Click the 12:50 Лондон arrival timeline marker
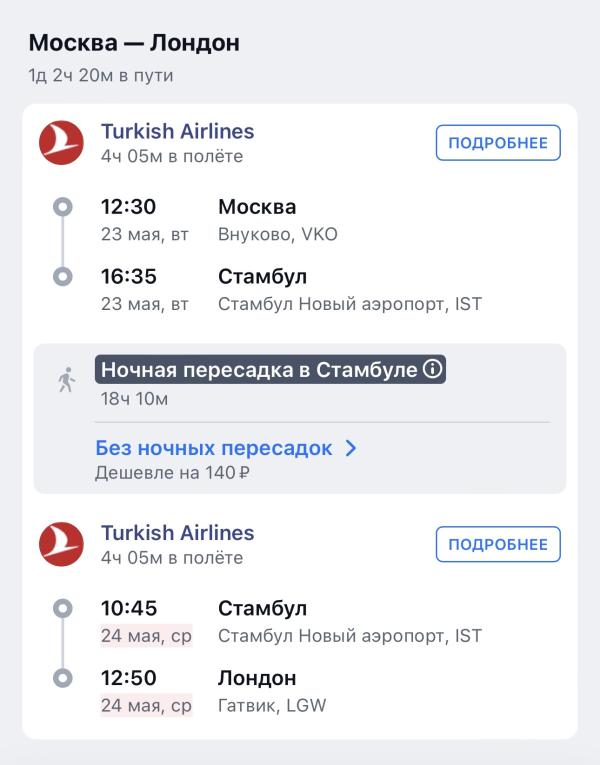 click(x=63, y=678)
